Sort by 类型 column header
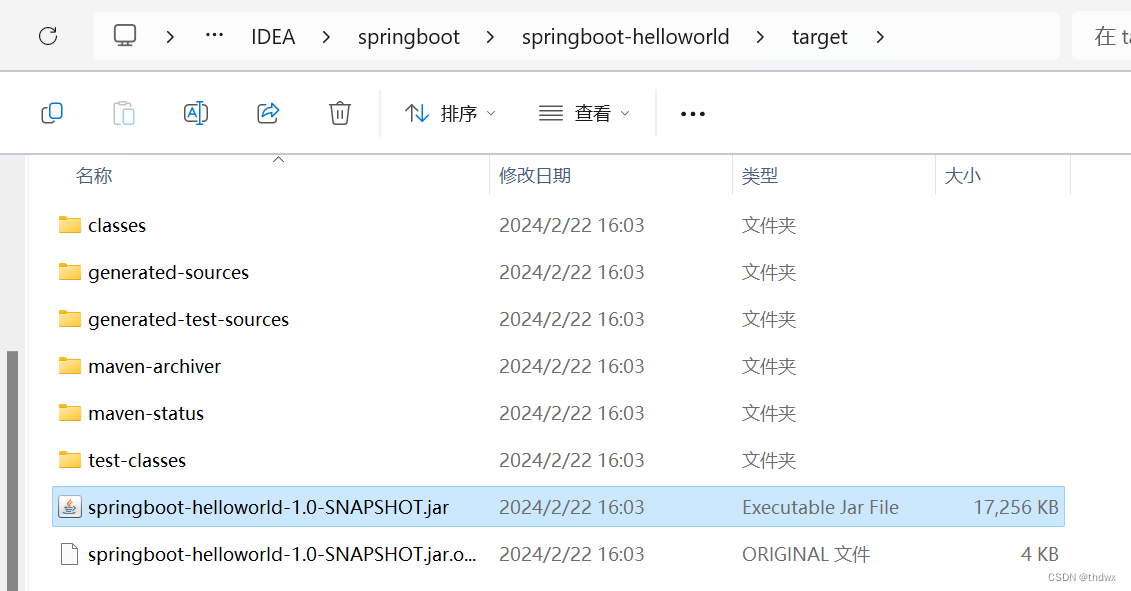 [x=760, y=175]
